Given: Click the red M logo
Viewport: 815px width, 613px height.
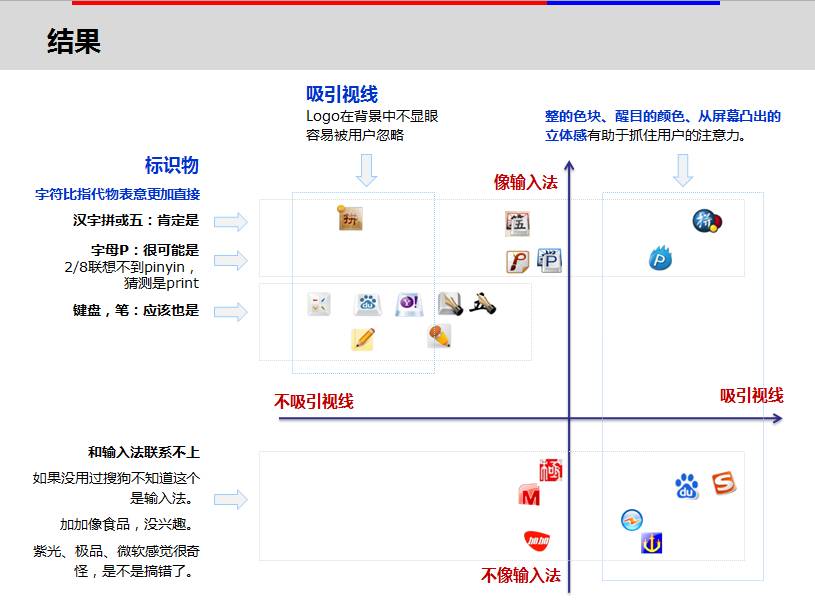Looking at the screenshot, I should coord(530,496).
